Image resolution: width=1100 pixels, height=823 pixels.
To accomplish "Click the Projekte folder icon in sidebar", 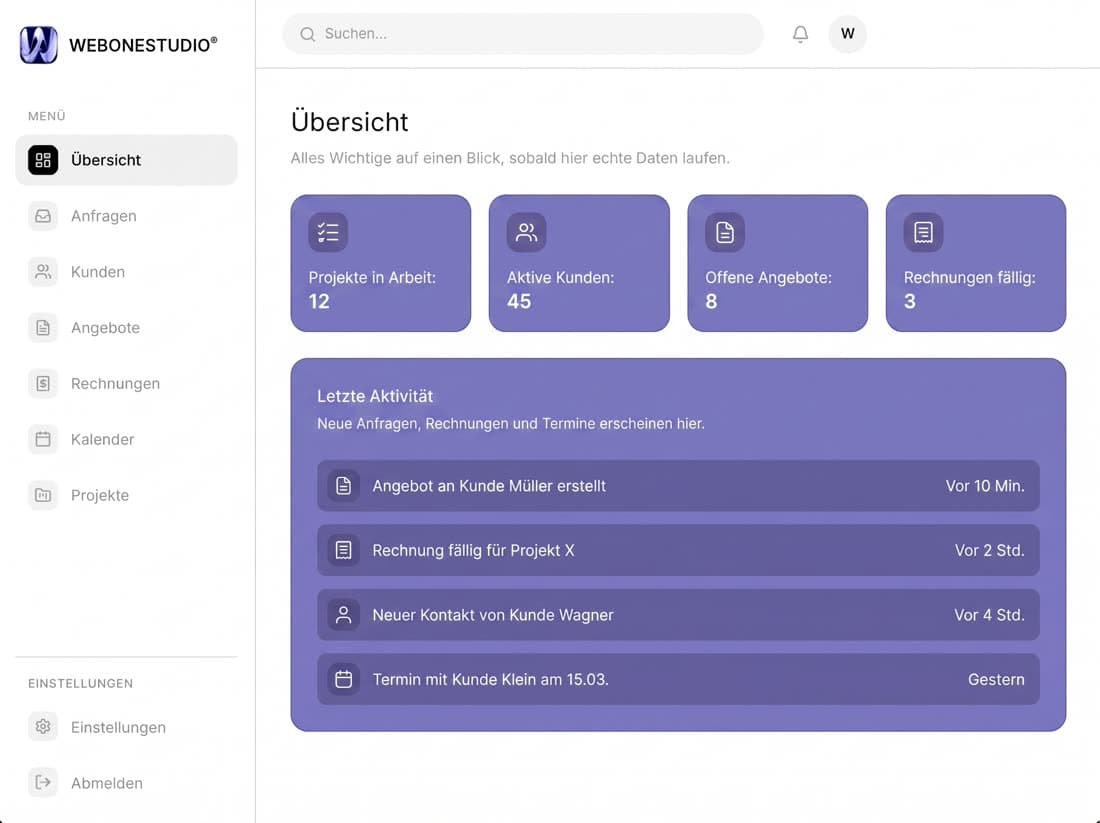I will tap(43, 495).
